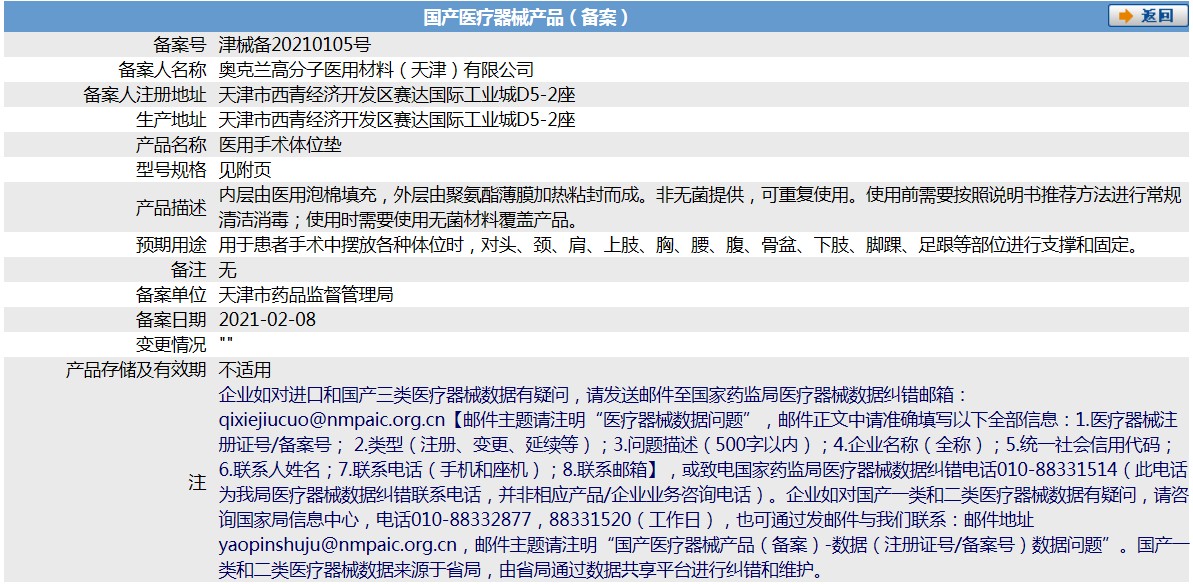Image resolution: width=1193 pixels, height=584 pixels.
Task: Select the header title 国产医疗器械产品（备案）
Action: 526,17
